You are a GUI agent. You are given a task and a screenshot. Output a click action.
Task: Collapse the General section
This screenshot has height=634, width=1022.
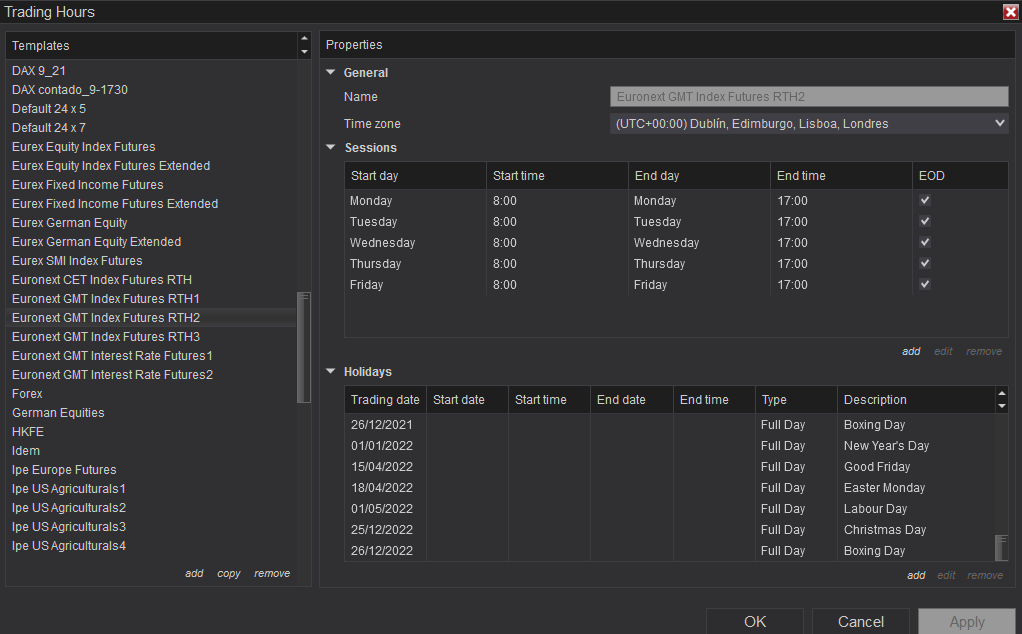click(x=331, y=73)
